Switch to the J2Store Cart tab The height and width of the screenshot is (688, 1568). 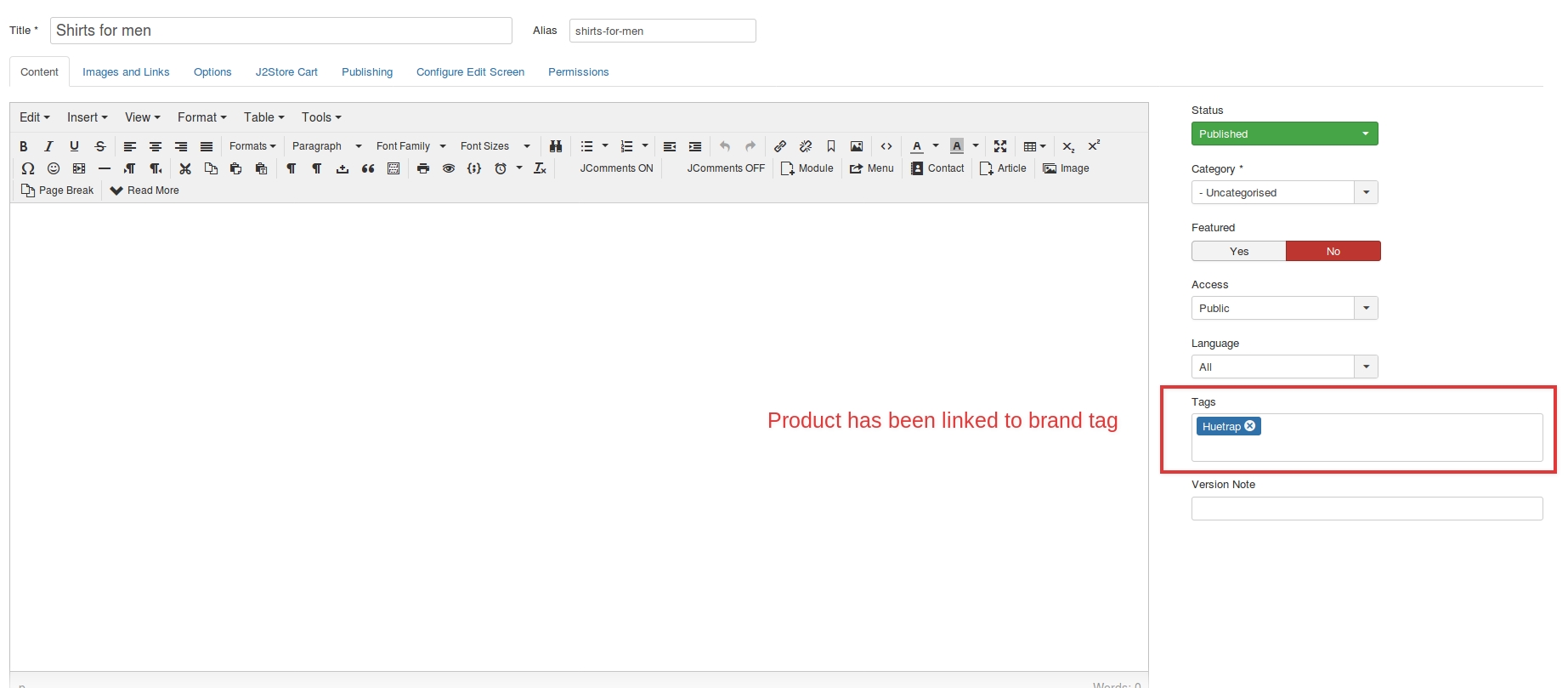pos(286,72)
